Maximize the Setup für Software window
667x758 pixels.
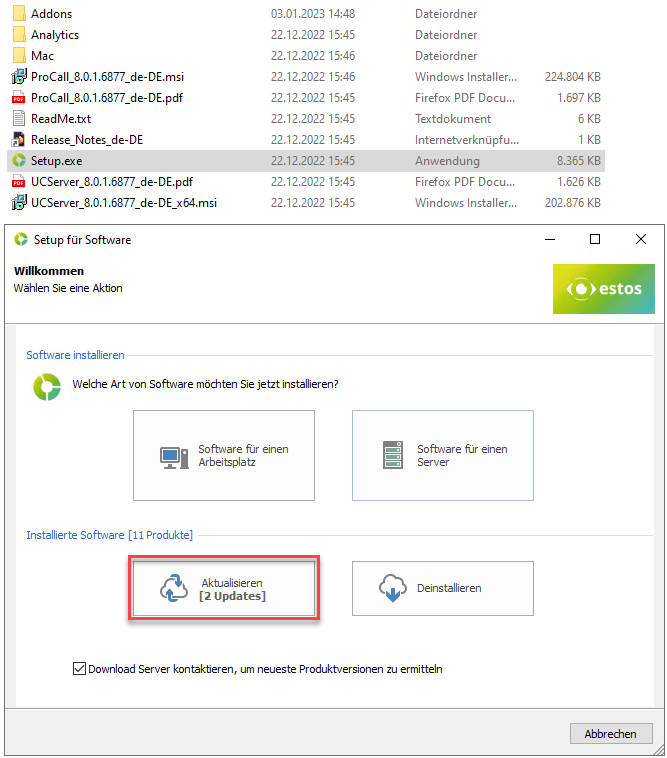click(595, 240)
